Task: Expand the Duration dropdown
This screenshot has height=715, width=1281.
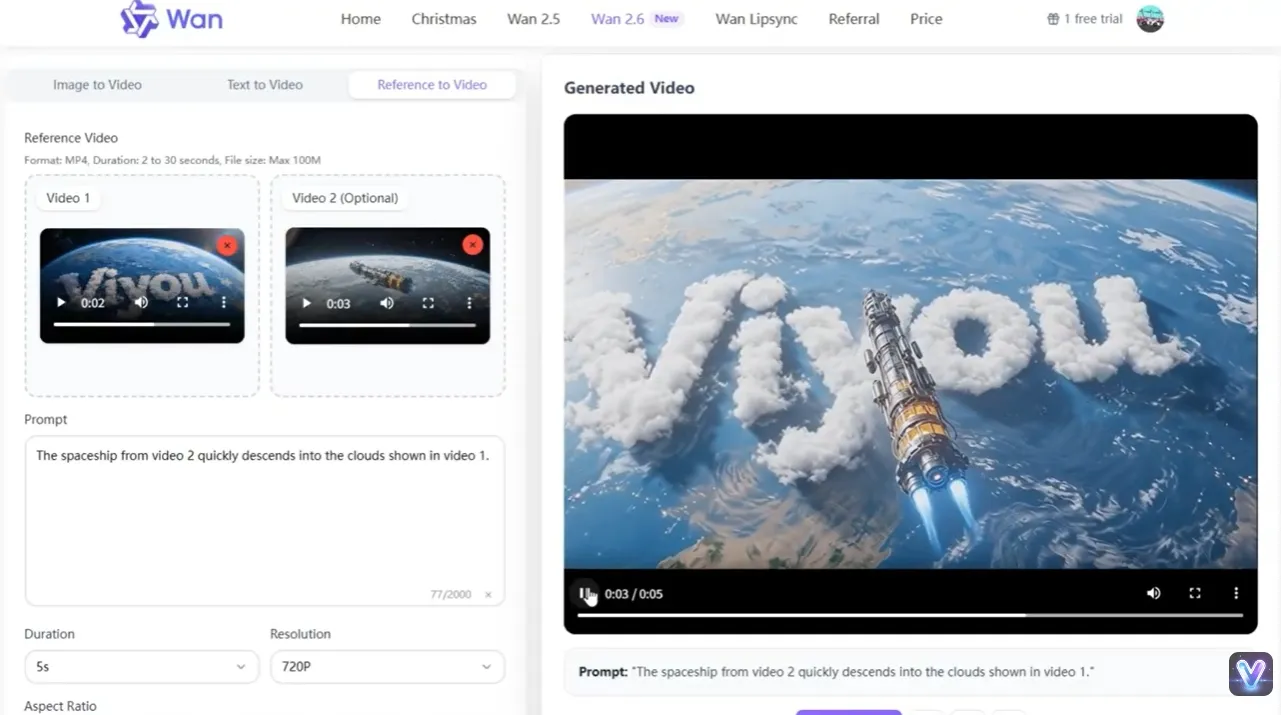Action: [x=141, y=666]
